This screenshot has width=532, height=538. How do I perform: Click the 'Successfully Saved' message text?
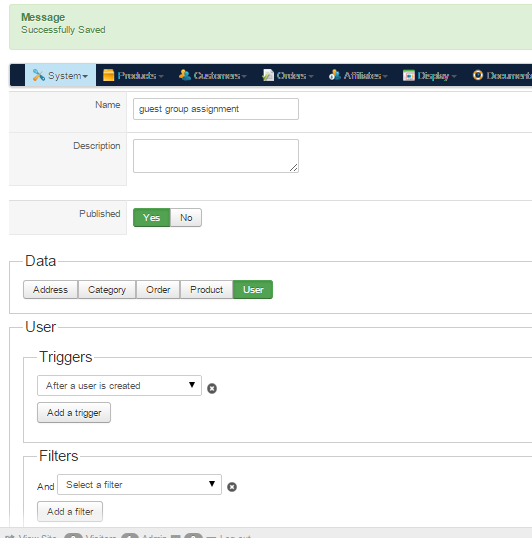(x=63, y=30)
